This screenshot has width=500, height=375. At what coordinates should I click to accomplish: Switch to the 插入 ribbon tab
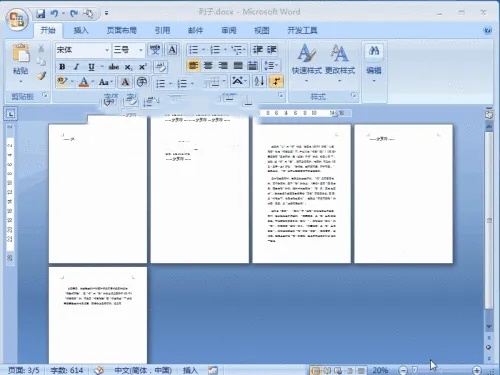pos(81,30)
